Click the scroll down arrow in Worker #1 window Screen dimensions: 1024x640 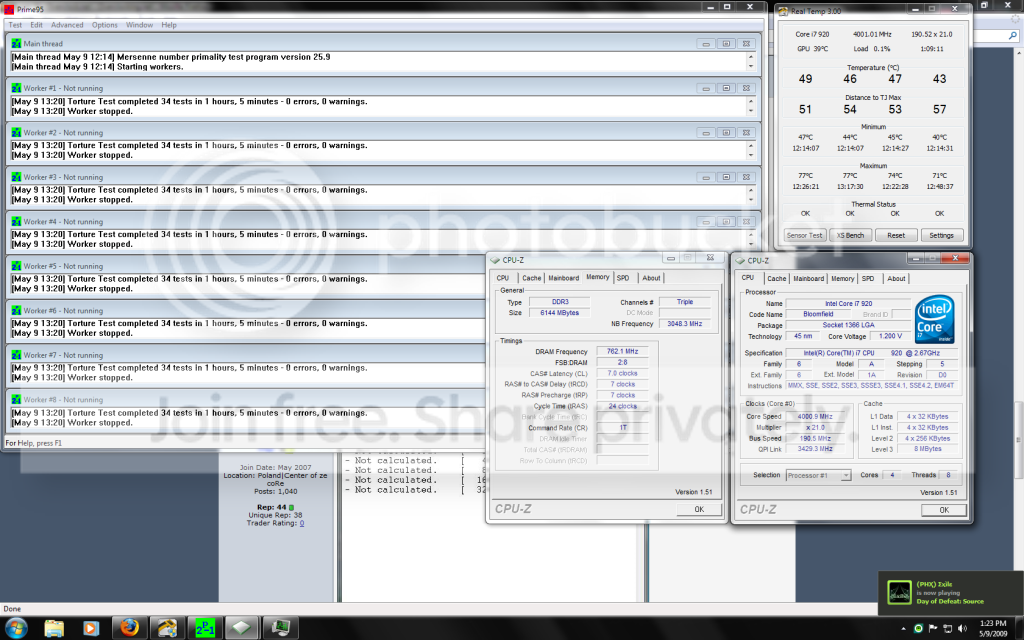coord(750,111)
